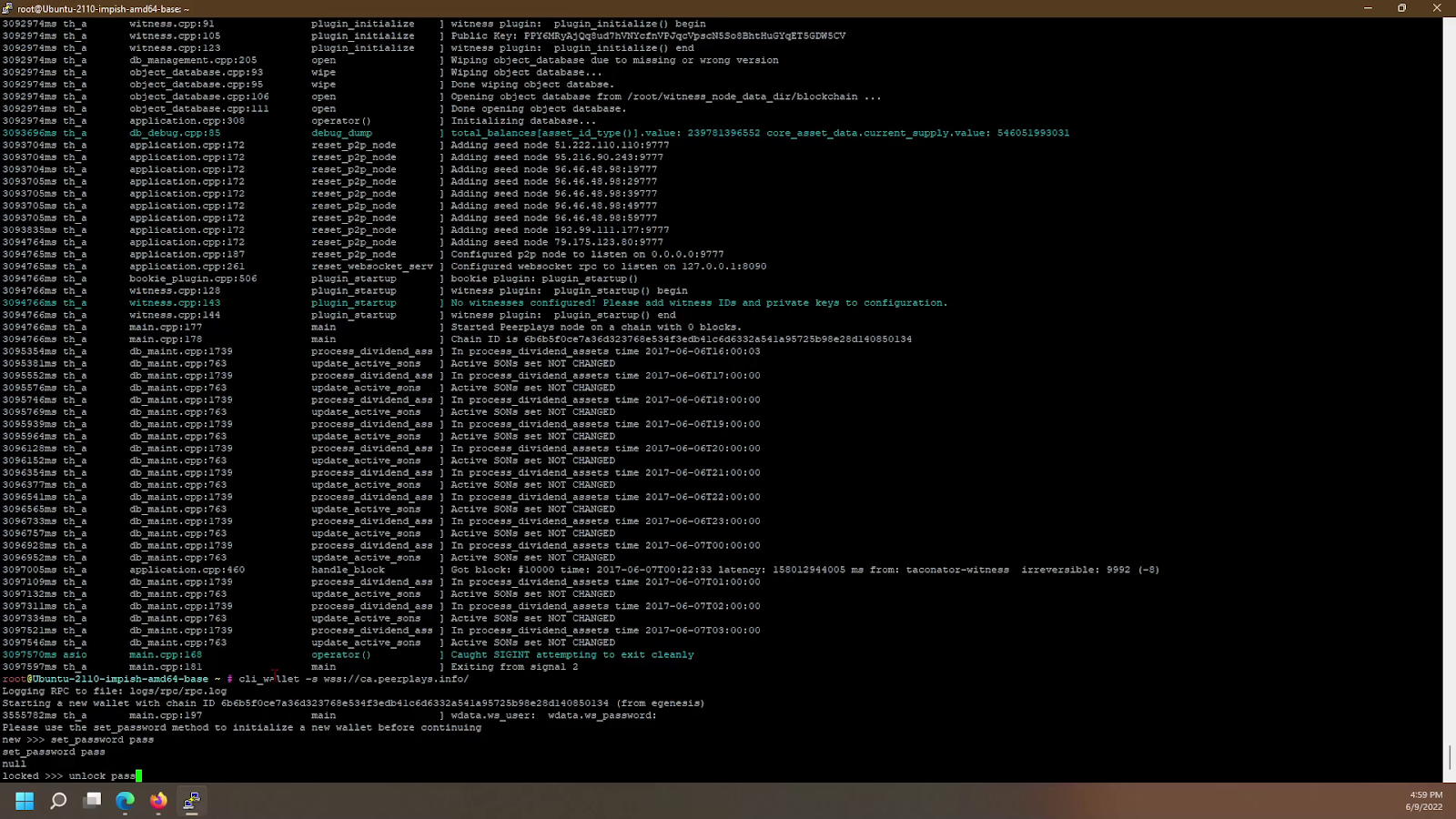The height and width of the screenshot is (819, 1456).
Task: Click 'Opening object database from /root/witness_node_data_dir/blockchain'
Action: click(666, 96)
